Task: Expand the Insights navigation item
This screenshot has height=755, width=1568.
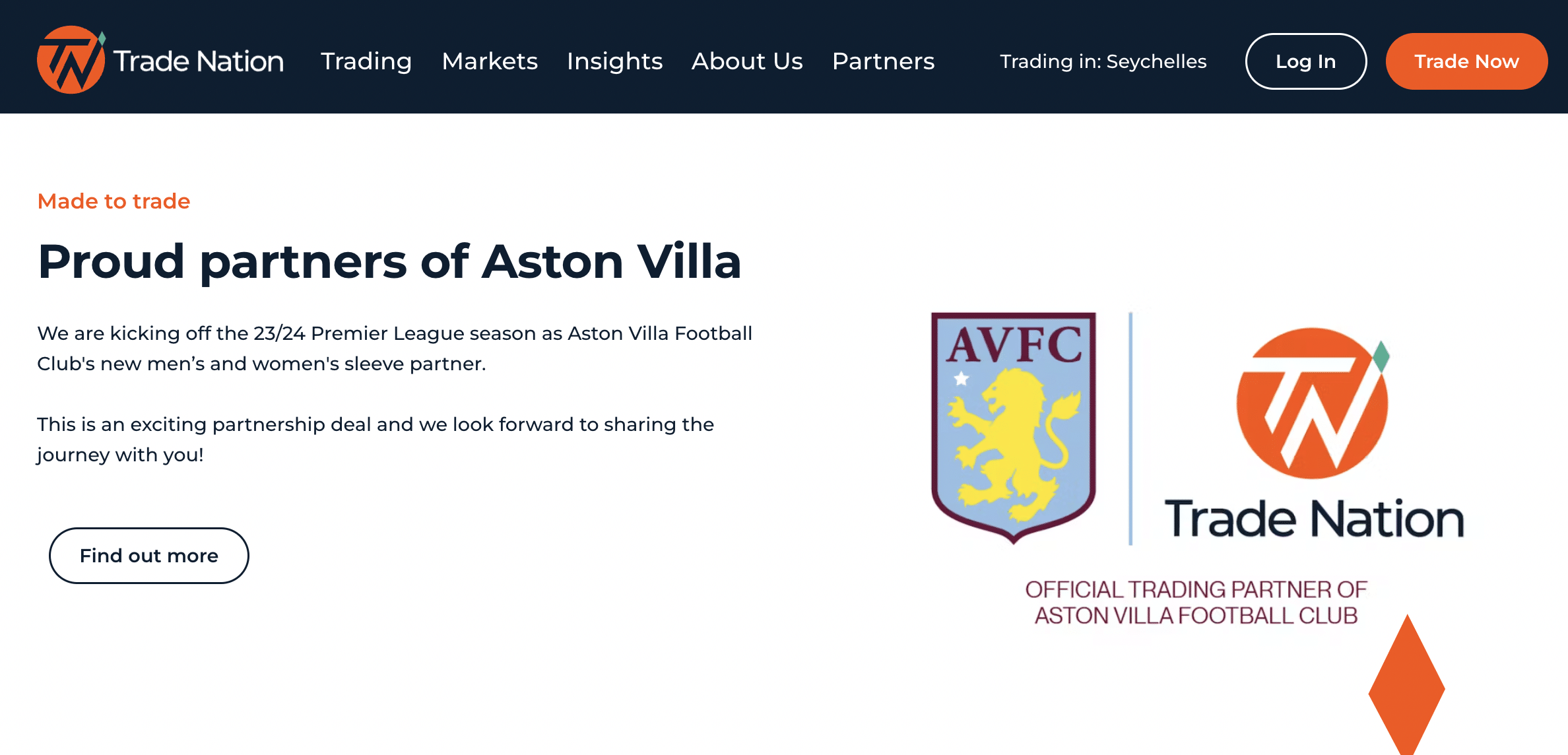Action: pos(614,61)
